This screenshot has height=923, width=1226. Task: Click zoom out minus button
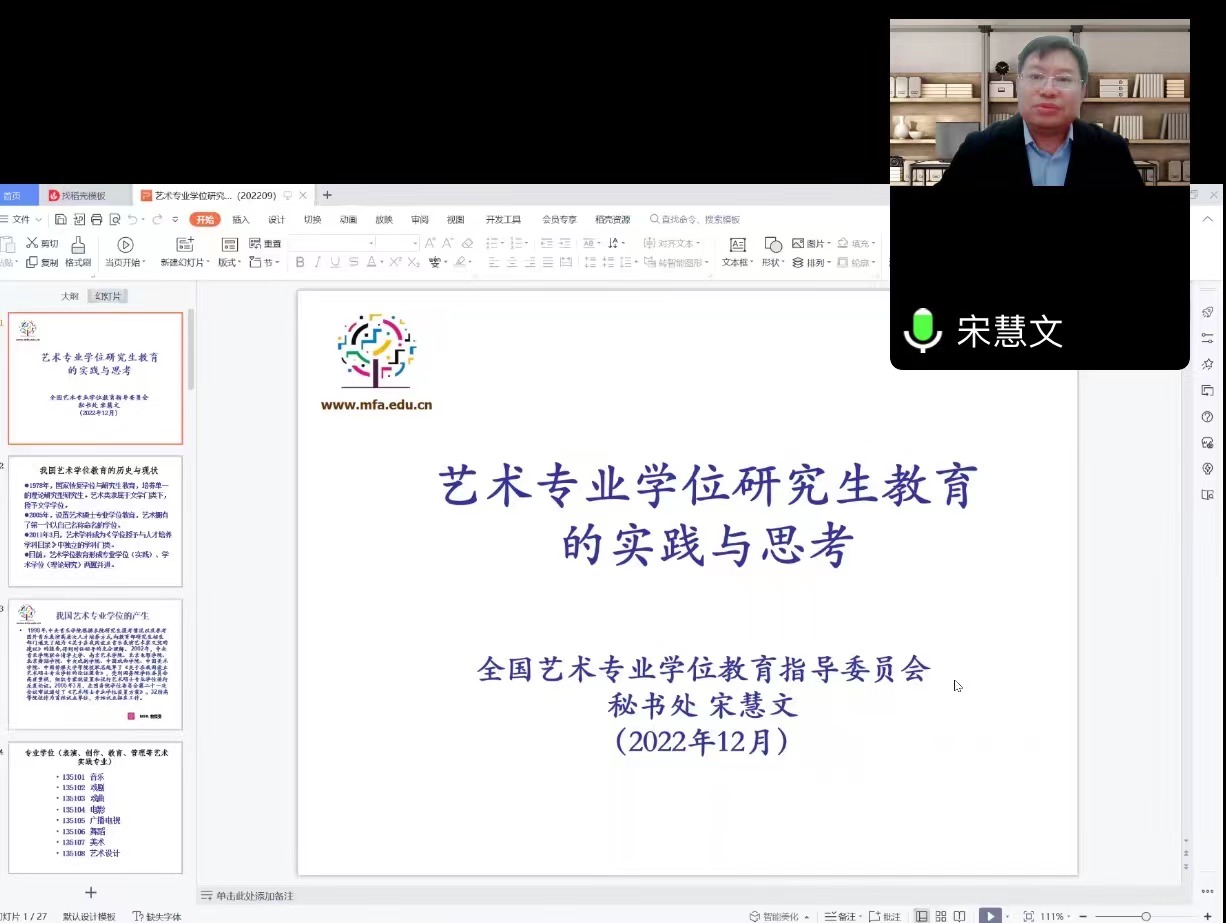point(1083,916)
